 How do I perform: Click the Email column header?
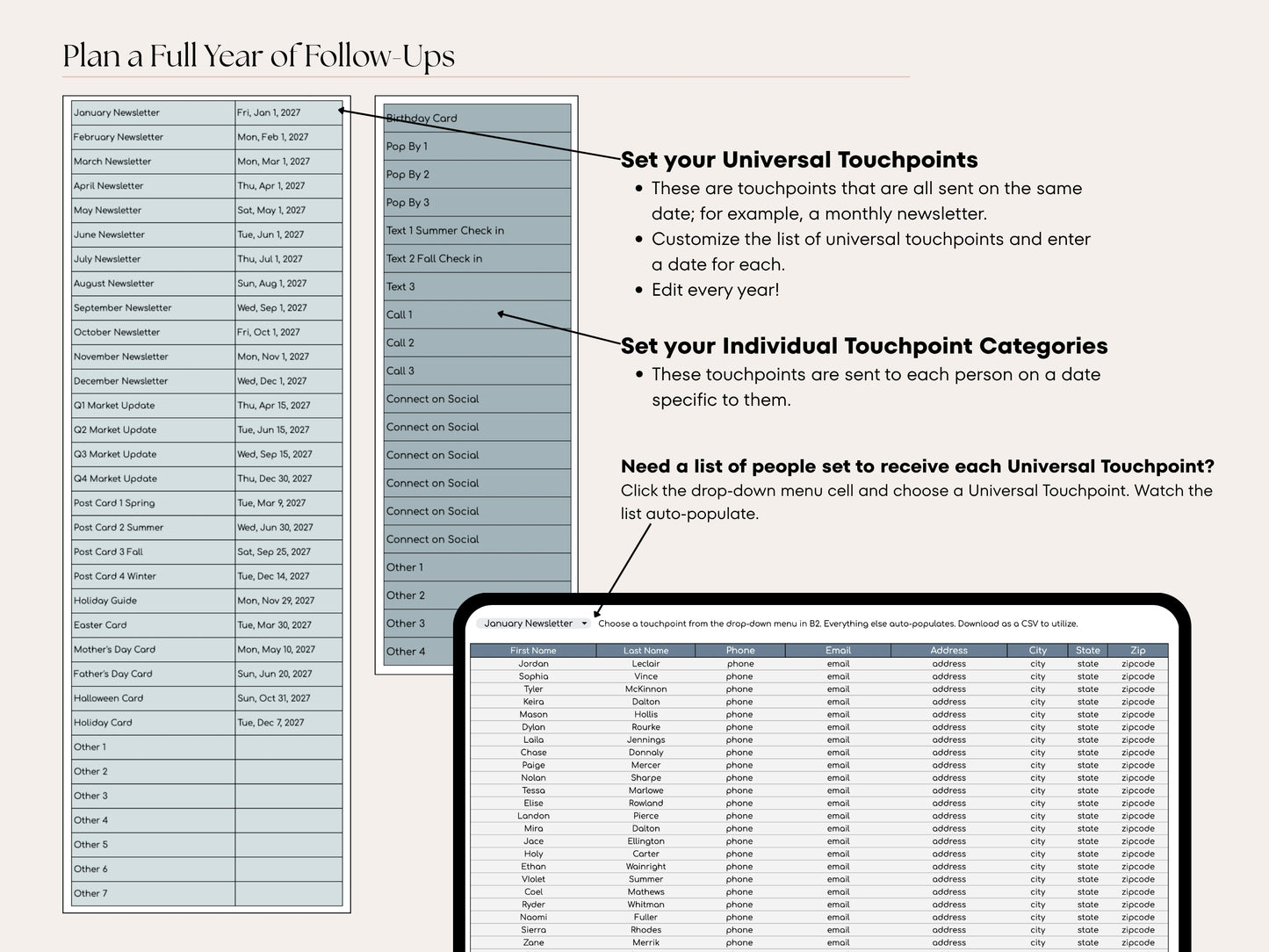coord(839,651)
